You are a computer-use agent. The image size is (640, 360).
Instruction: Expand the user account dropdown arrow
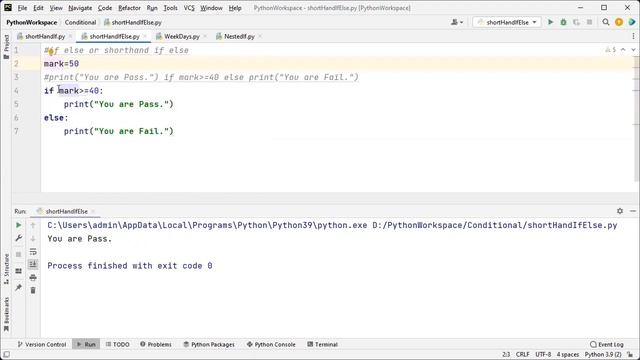[462, 22]
